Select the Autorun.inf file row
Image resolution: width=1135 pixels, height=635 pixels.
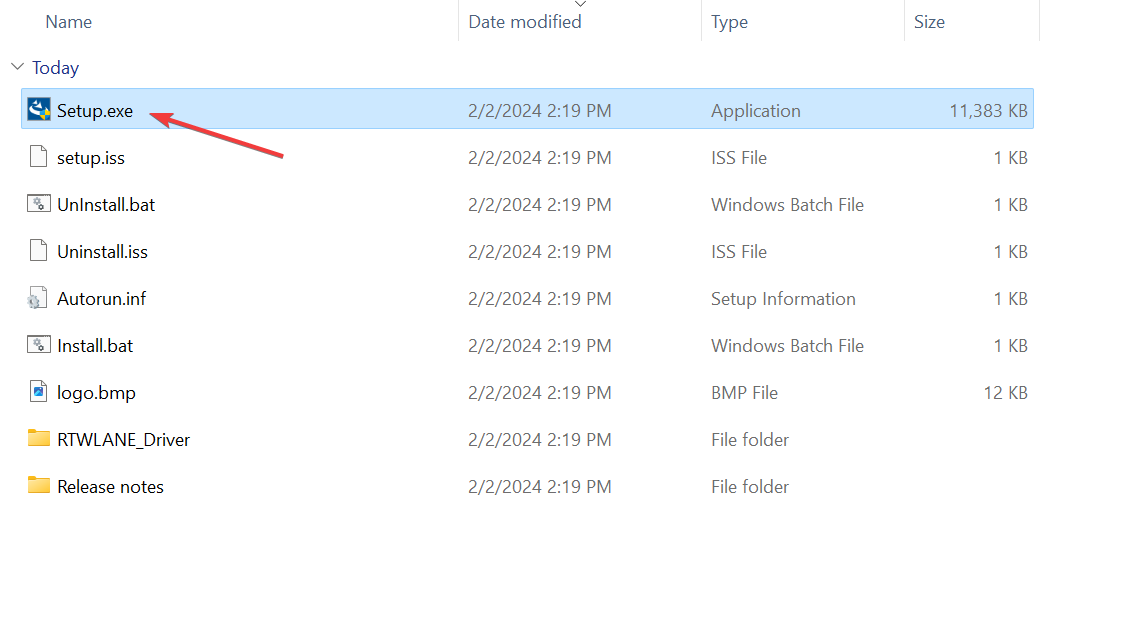coord(101,298)
